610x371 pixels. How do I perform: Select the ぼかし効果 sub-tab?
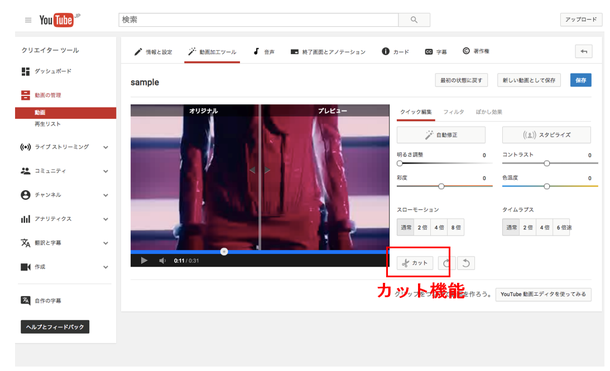(x=489, y=112)
